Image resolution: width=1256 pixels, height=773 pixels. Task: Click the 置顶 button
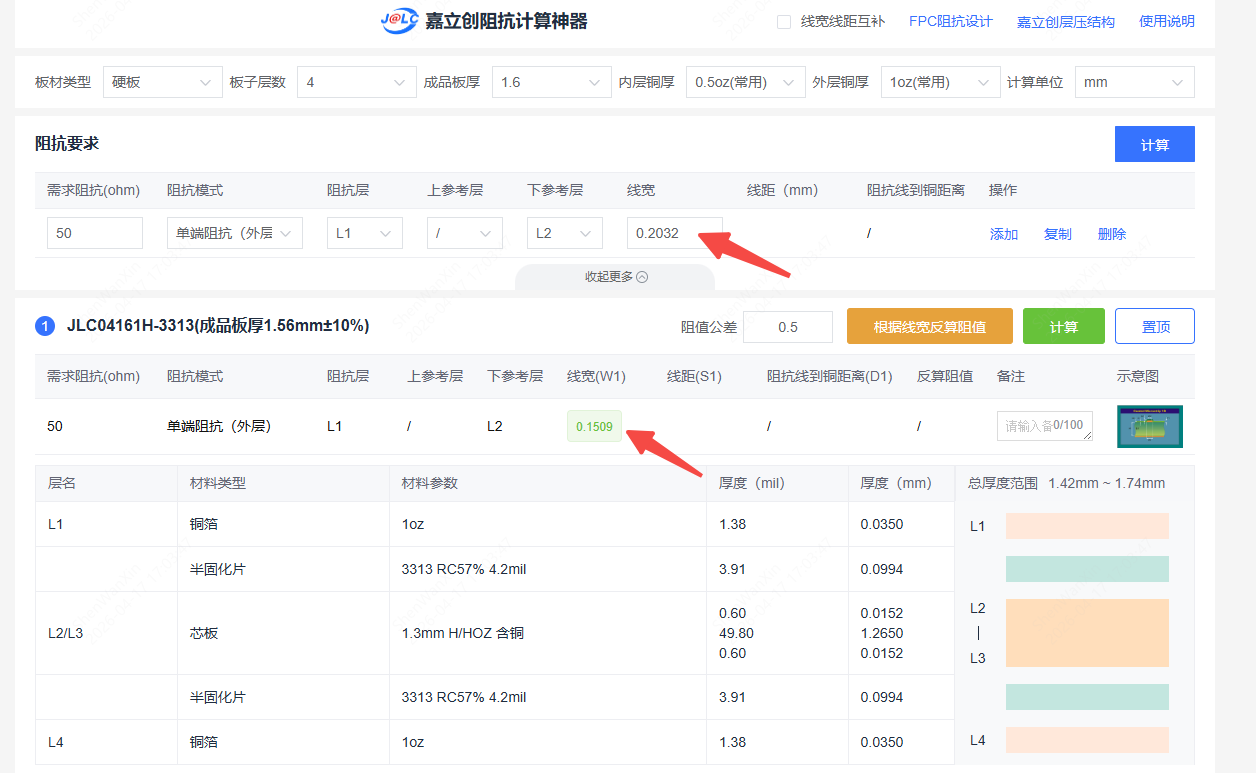pyautogui.click(x=1155, y=327)
